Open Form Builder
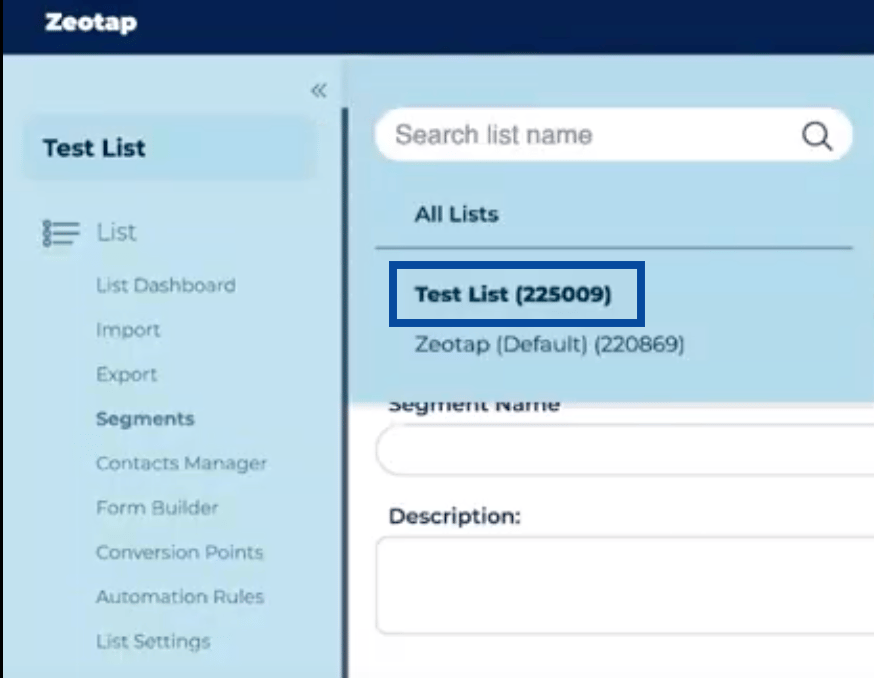874x678 pixels. tap(157, 508)
